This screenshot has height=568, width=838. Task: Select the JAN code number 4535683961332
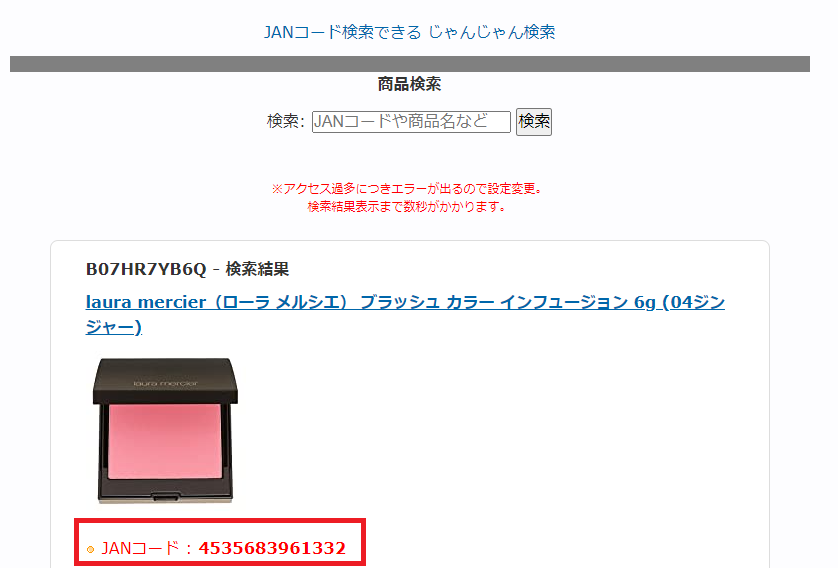click(x=272, y=548)
